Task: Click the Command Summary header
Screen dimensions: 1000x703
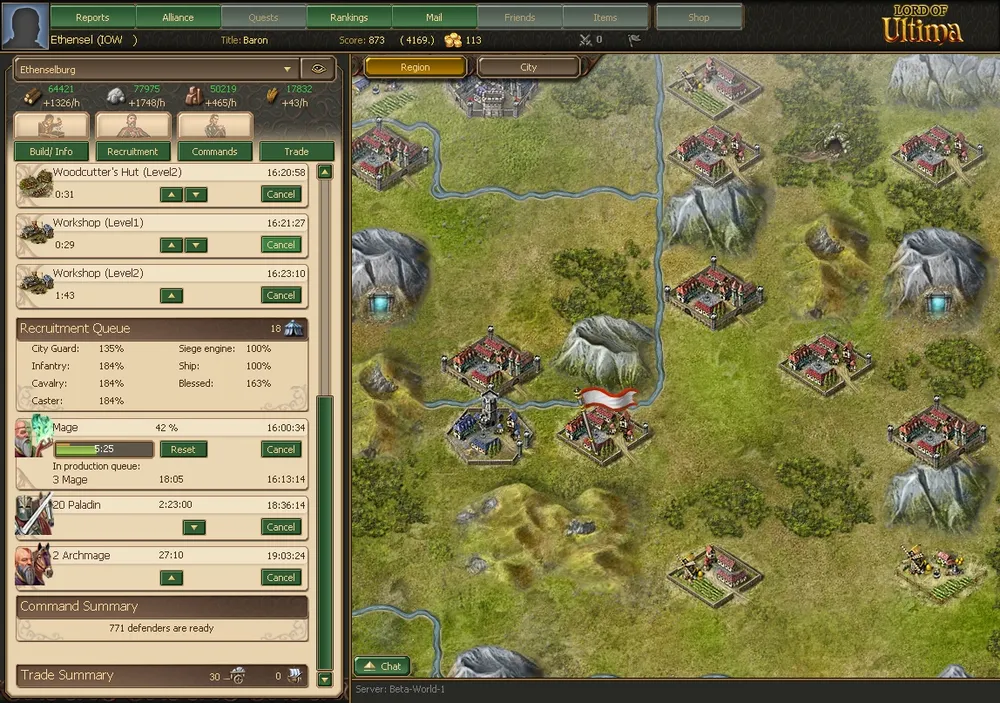Action: click(162, 607)
